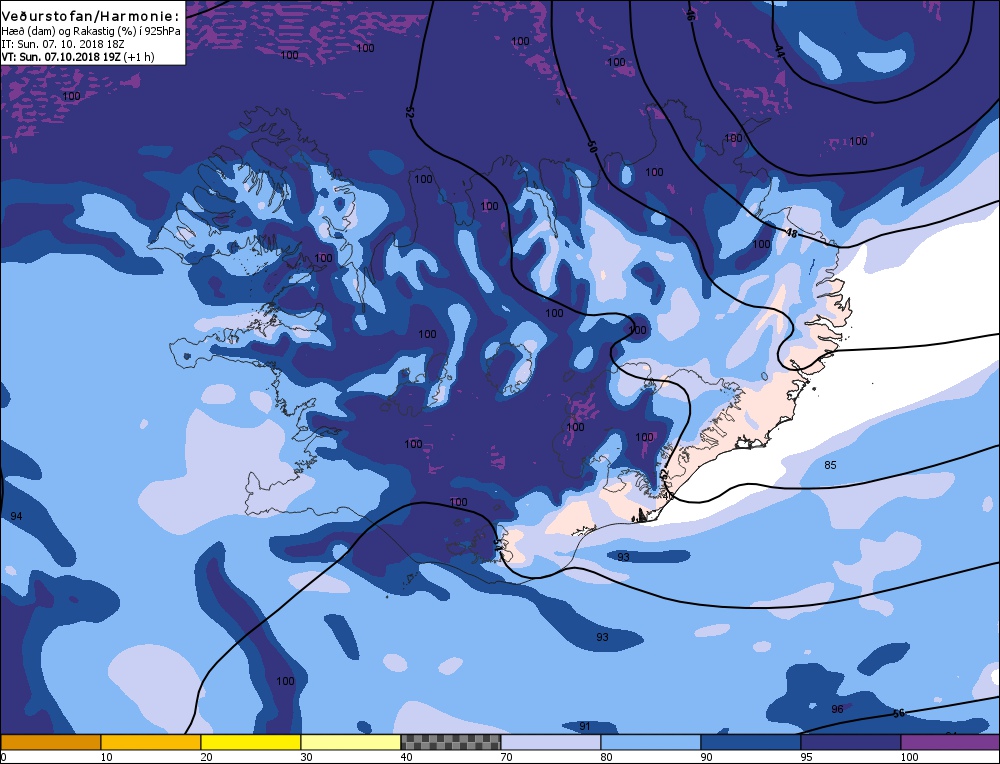Click the humidity value '94' on the map
Viewport: 1000px width, 764px height.
click(x=17, y=516)
